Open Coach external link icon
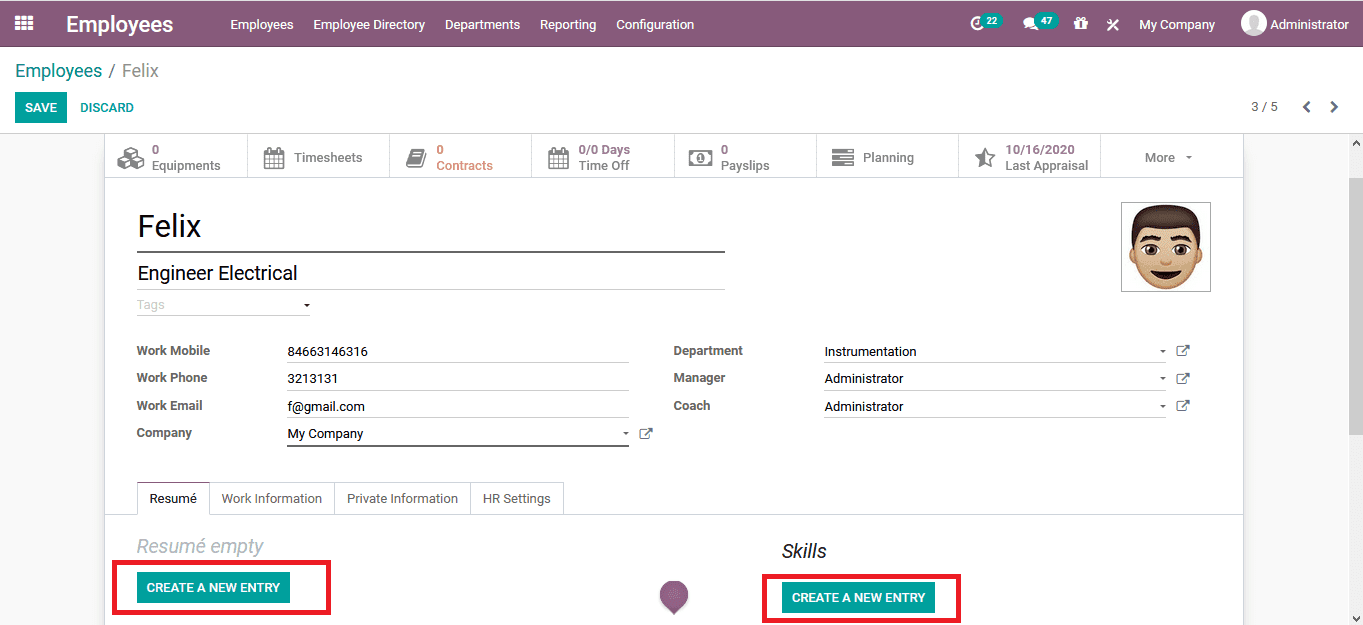The image size is (1363, 625). pos(1183,406)
